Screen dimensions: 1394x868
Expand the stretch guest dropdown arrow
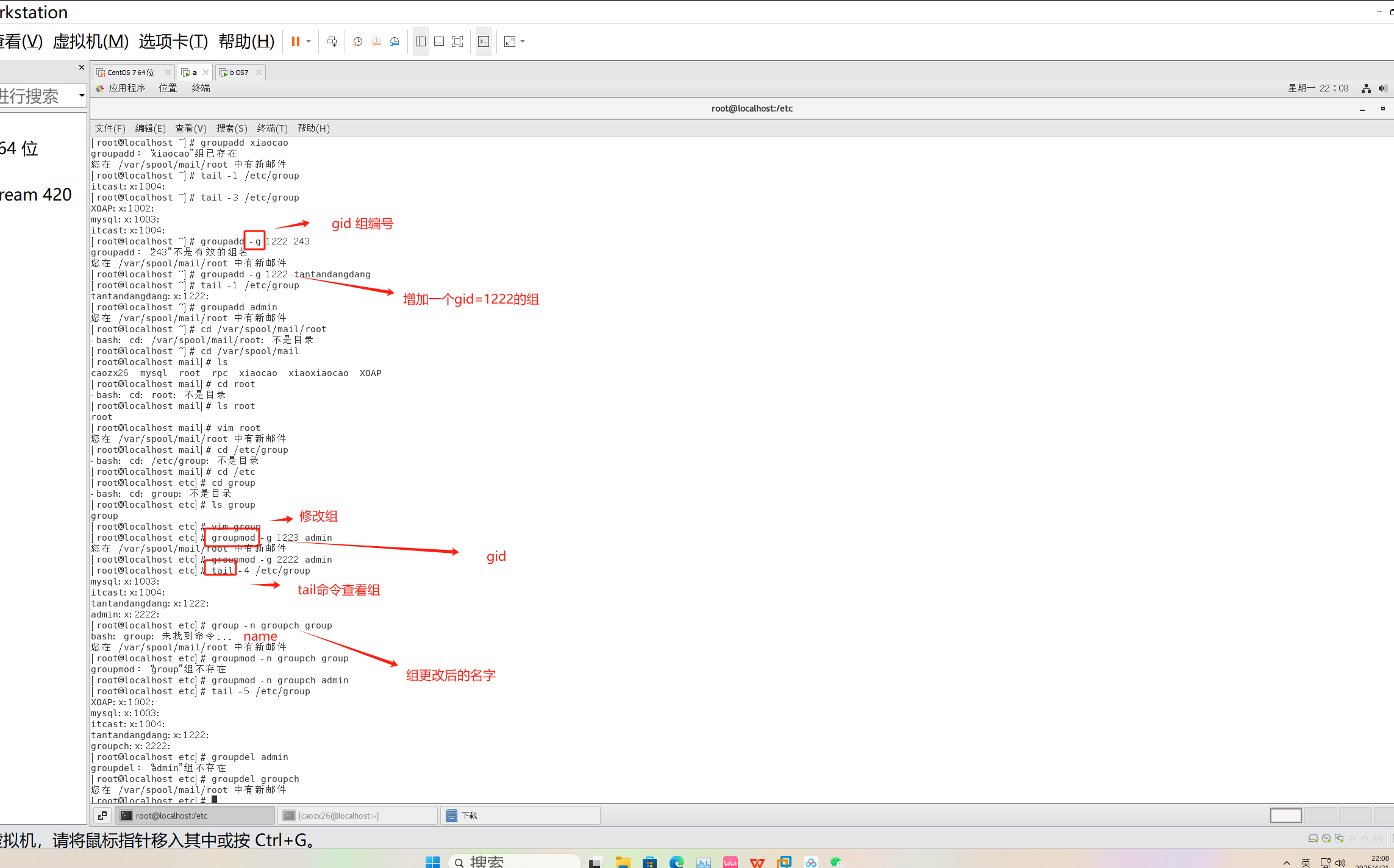(523, 41)
